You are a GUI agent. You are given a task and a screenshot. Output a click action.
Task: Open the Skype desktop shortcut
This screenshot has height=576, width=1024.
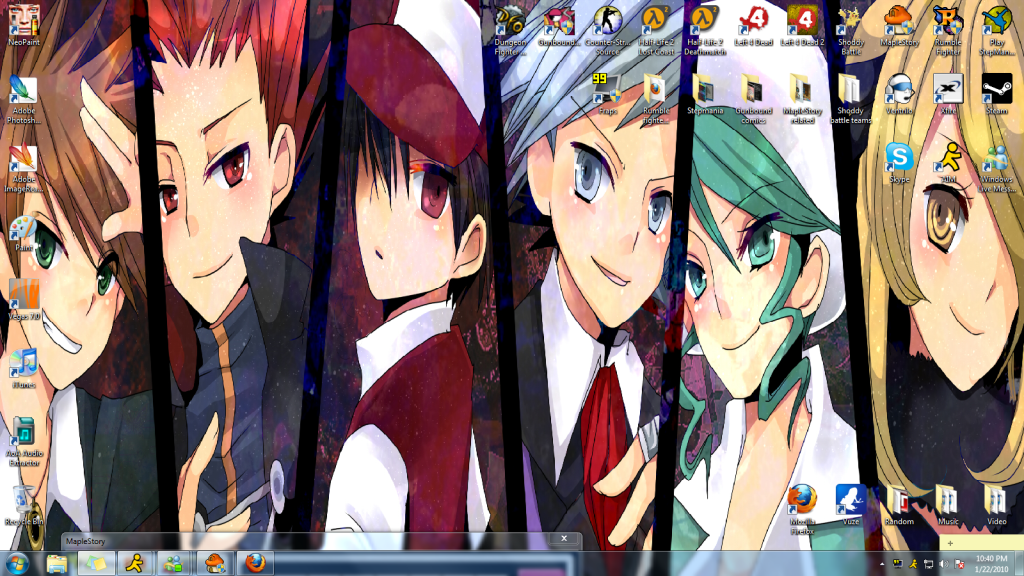(x=899, y=163)
